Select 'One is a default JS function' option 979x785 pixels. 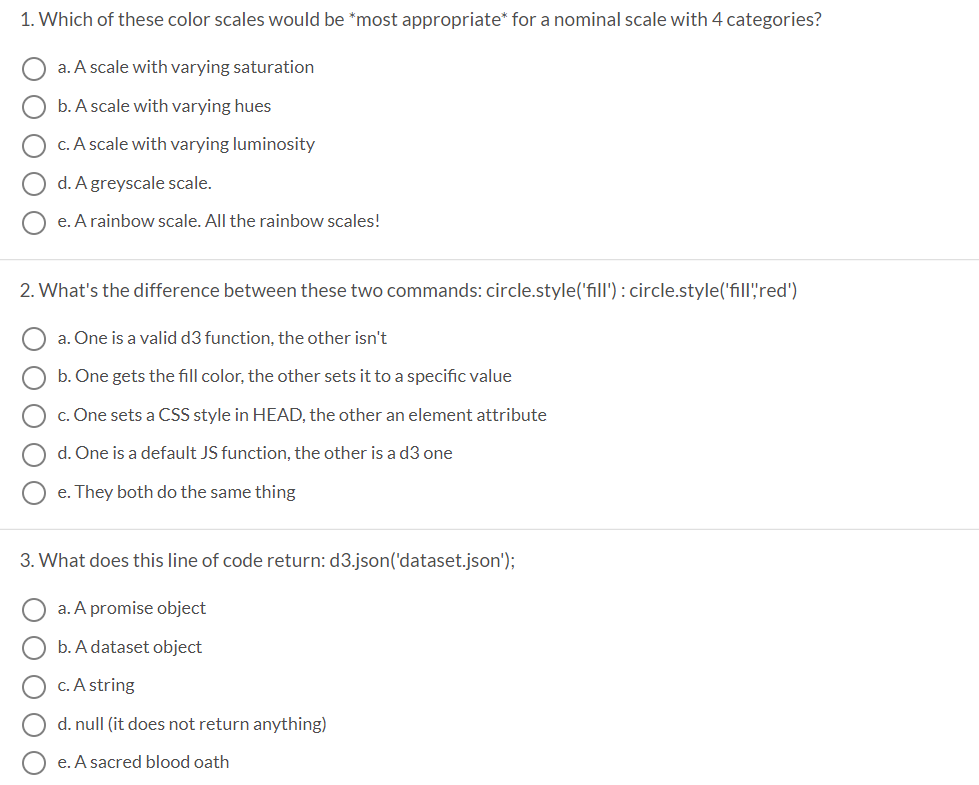(34, 455)
